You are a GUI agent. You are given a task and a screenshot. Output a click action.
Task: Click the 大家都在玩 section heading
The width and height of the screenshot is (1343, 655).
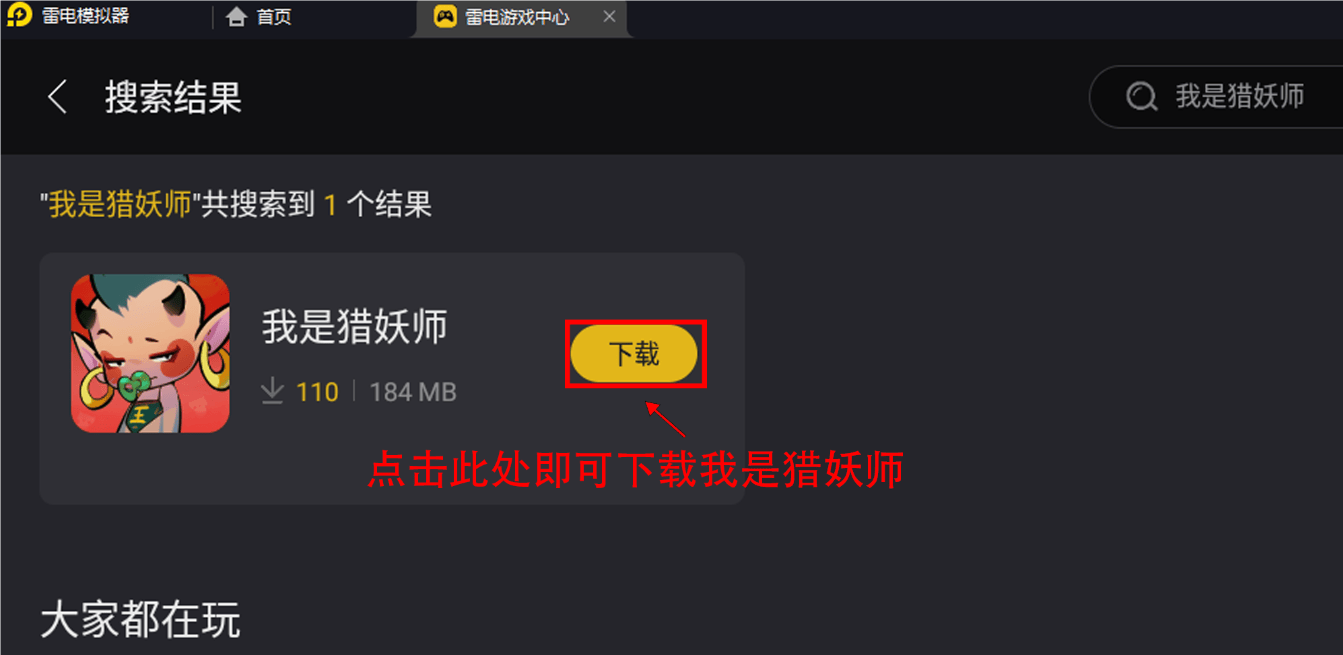click(x=140, y=620)
